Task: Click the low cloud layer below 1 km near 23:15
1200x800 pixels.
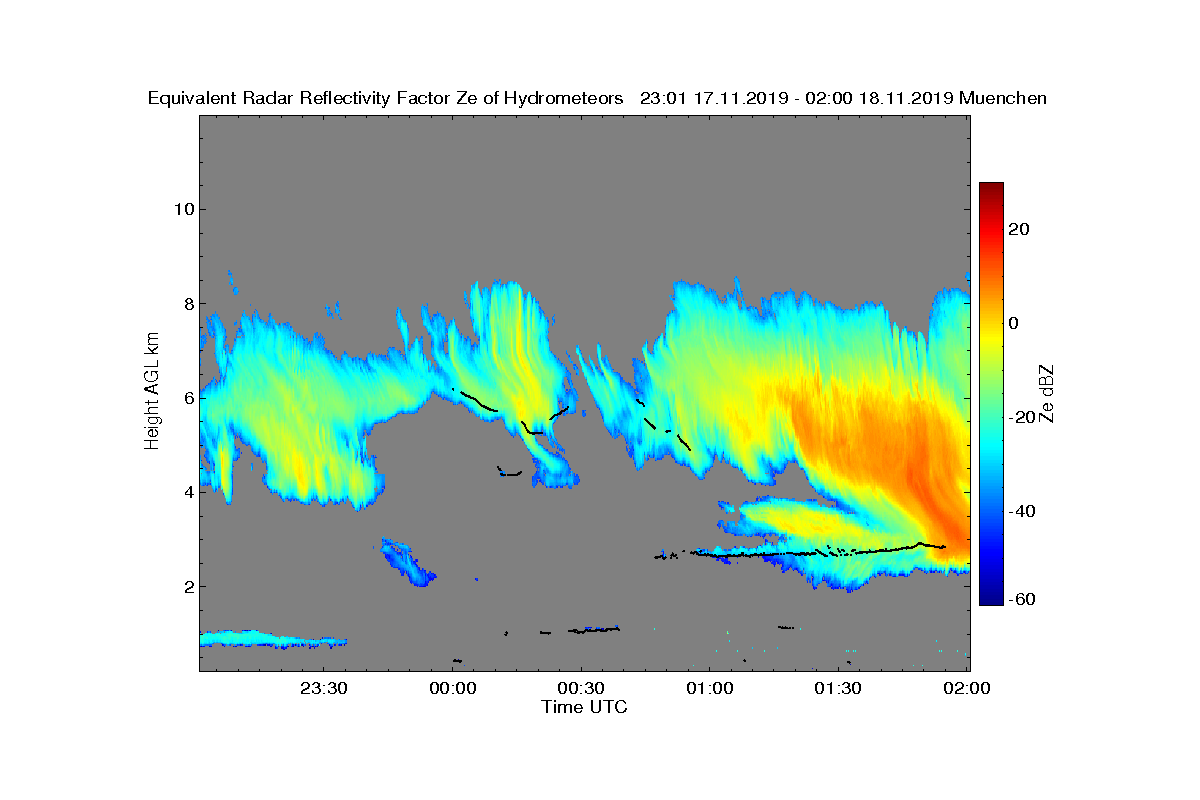Action: coord(273,639)
